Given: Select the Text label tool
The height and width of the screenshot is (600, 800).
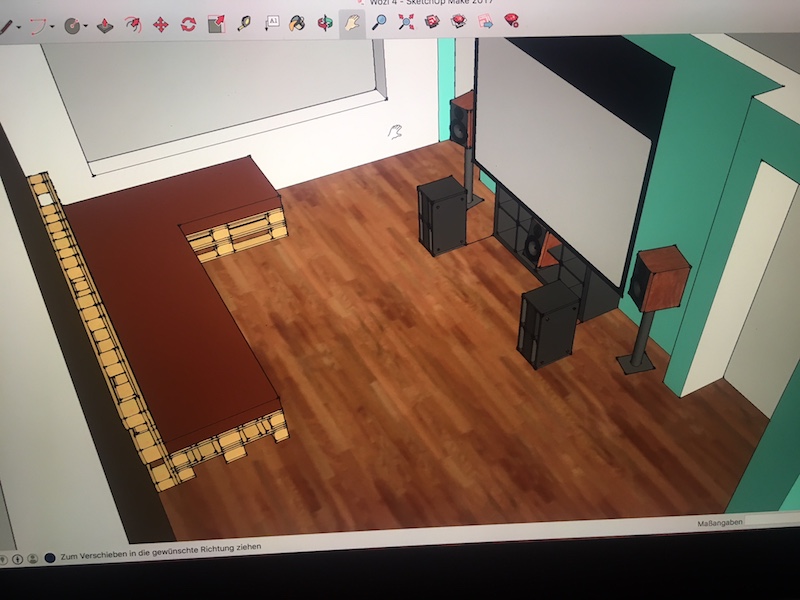Looking at the screenshot, I should tap(272, 23).
